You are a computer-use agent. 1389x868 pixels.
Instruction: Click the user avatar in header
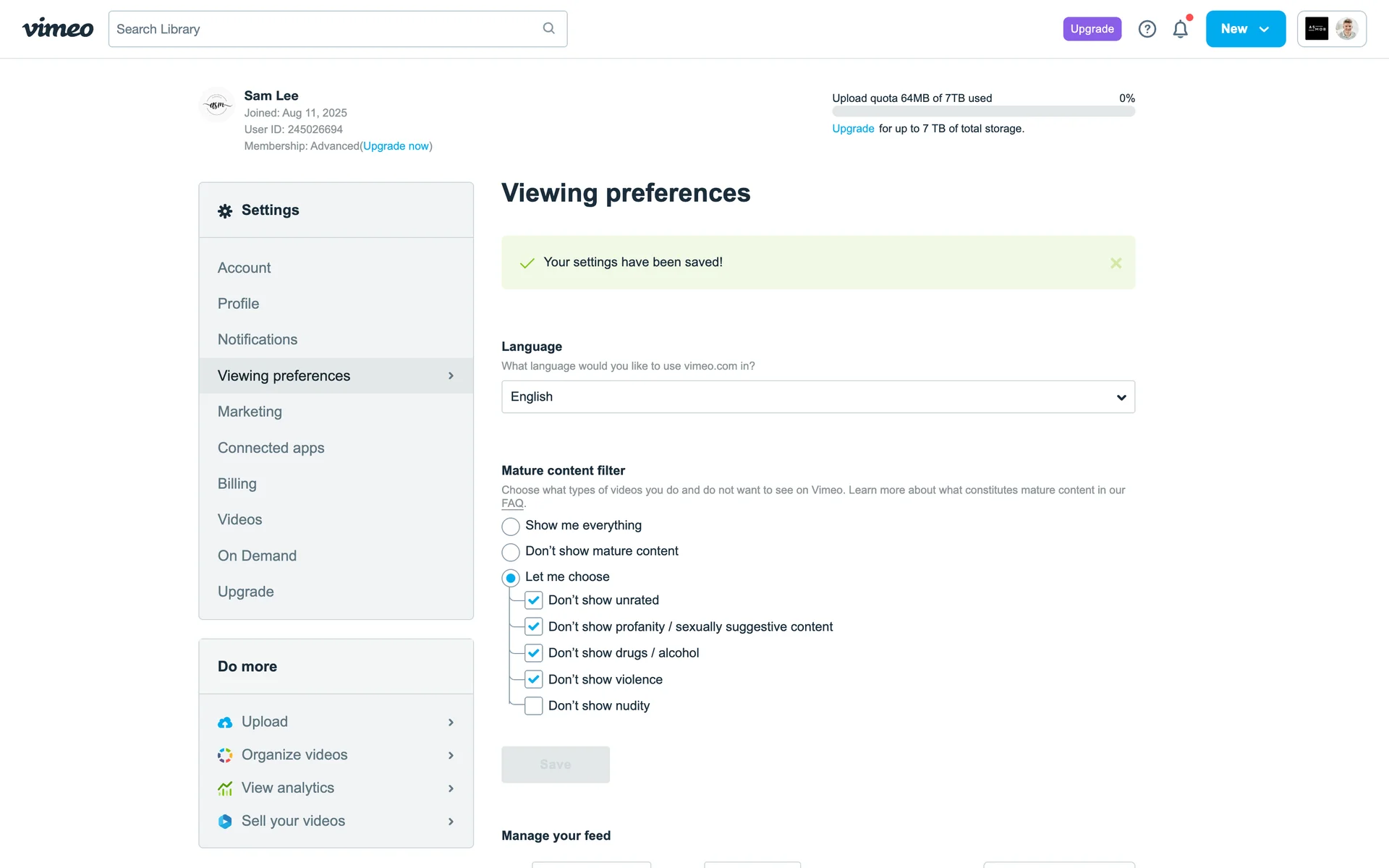(1346, 29)
